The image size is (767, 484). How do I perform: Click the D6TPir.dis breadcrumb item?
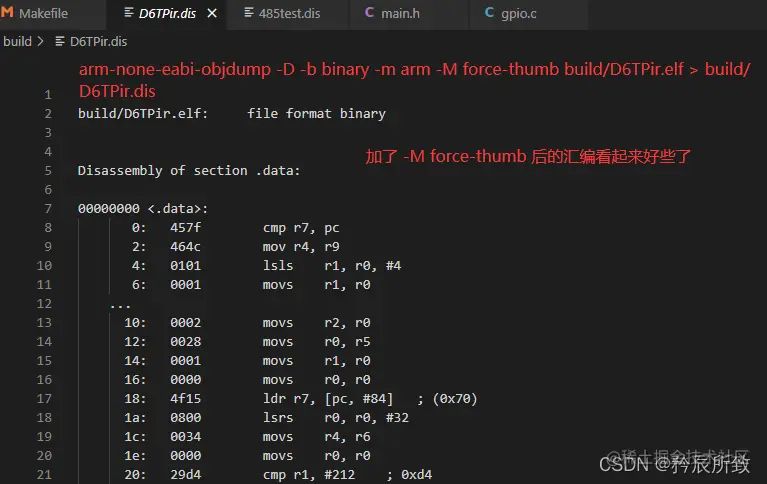coord(98,42)
